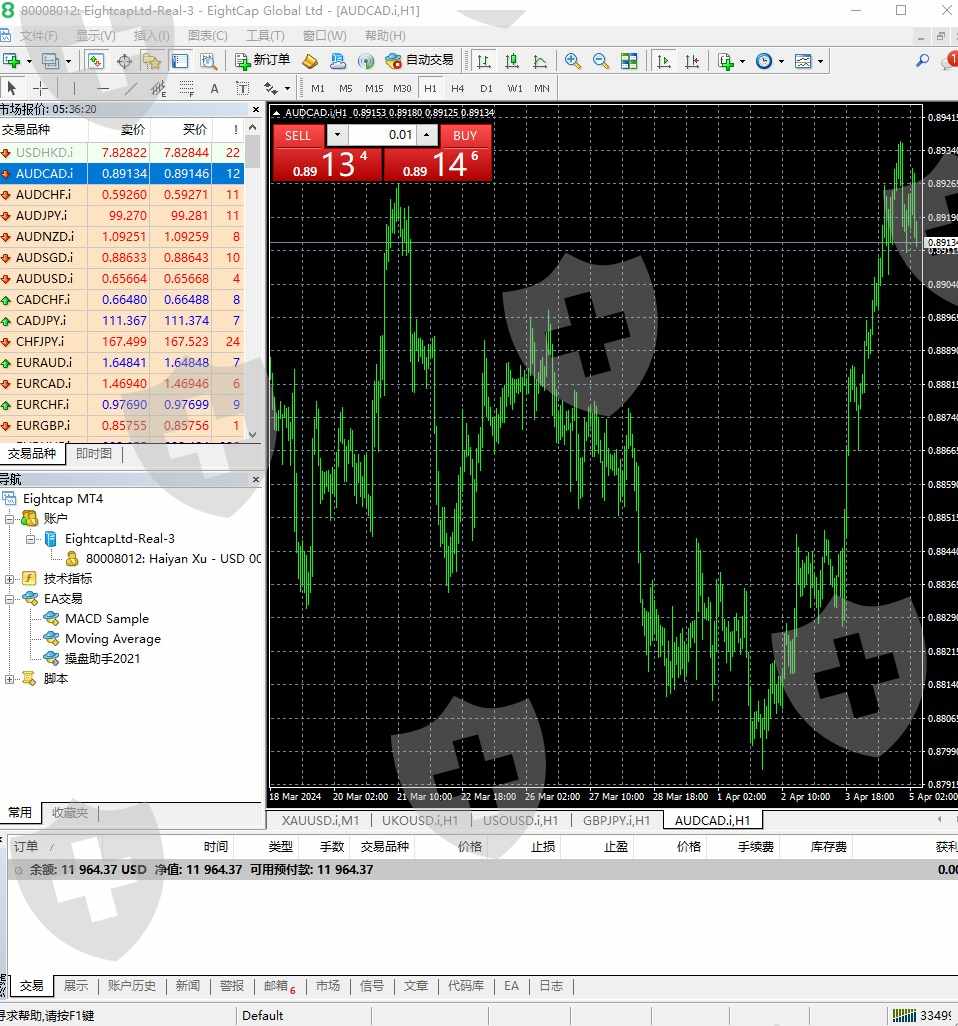The width and height of the screenshot is (958, 1026).
Task: Select EURAUD.i row in Market Watch
Action: (122, 363)
